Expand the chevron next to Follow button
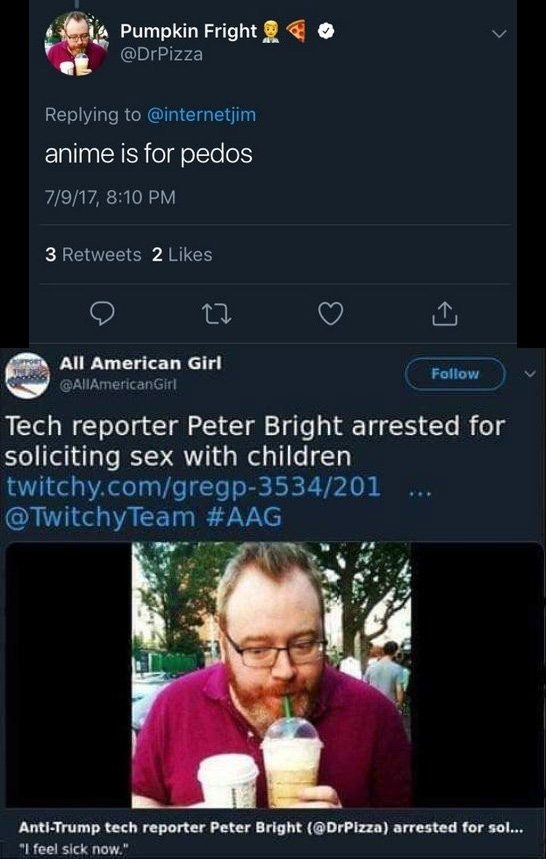This screenshot has width=546, height=859. [529, 374]
